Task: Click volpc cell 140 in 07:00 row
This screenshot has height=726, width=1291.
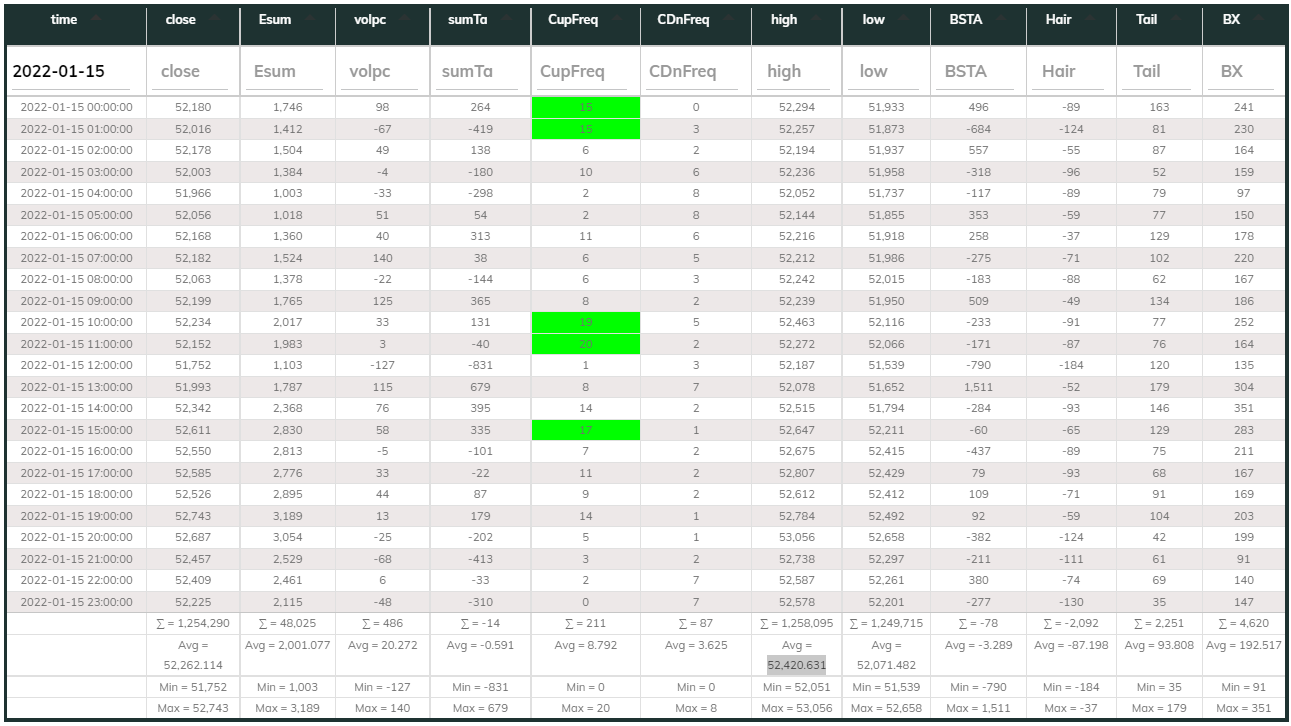Action: click(x=383, y=258)
